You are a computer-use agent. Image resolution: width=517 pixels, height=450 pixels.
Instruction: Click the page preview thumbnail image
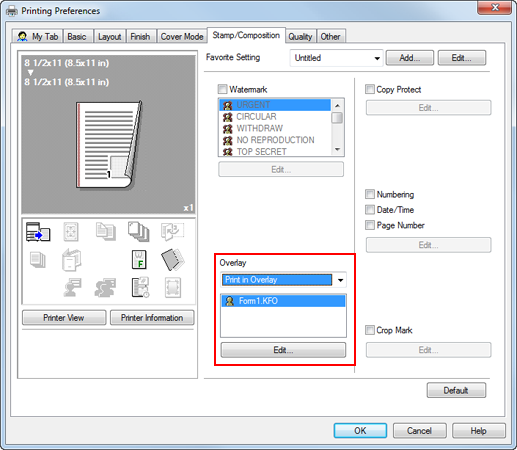coord(109,145)
